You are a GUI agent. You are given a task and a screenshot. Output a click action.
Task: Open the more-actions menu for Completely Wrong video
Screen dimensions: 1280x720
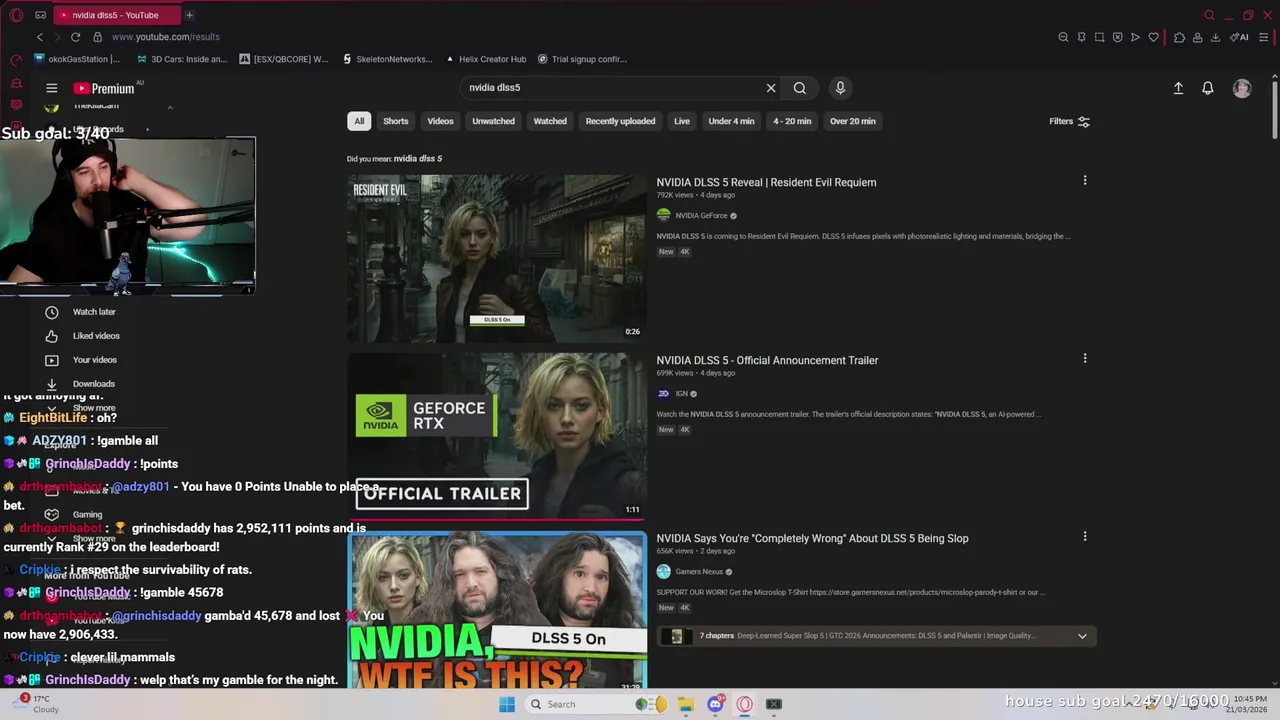[1085, 537]
